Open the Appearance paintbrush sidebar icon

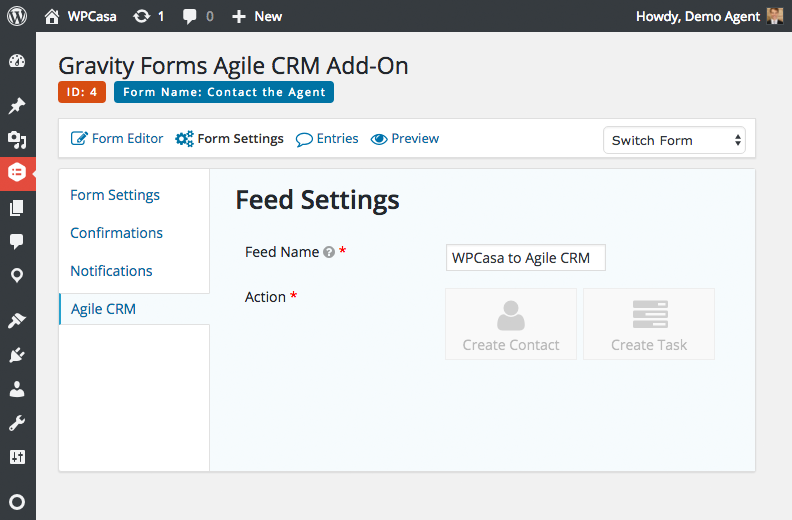(17, 320)
